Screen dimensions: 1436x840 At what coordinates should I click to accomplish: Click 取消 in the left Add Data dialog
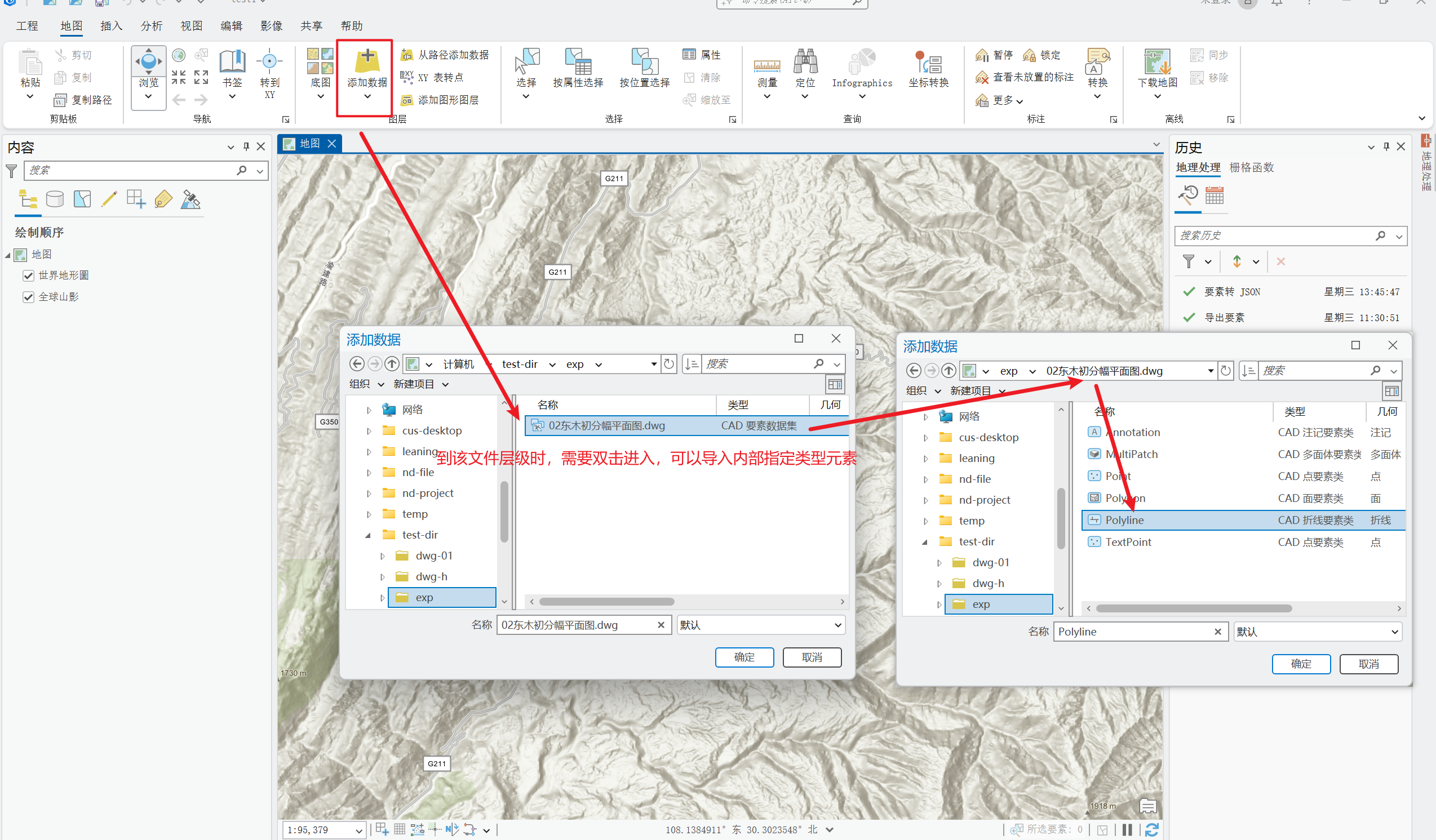[812, 657]
